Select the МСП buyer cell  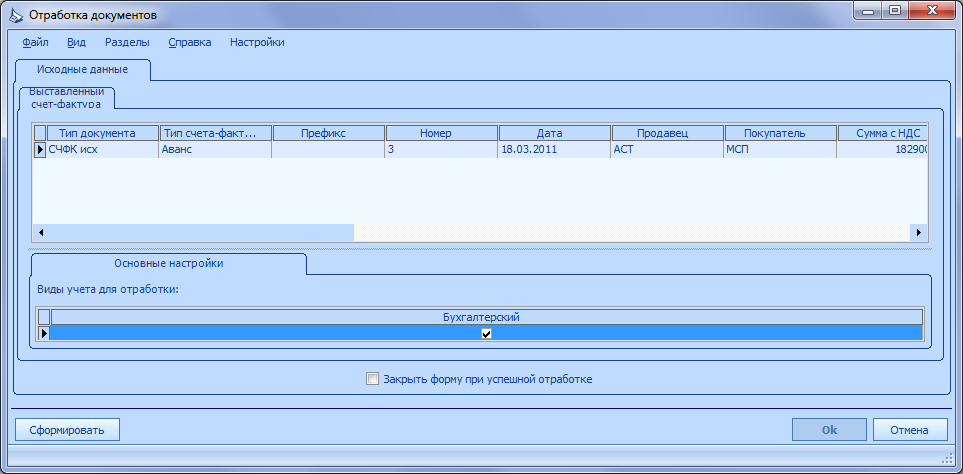(x=781, y=149)
